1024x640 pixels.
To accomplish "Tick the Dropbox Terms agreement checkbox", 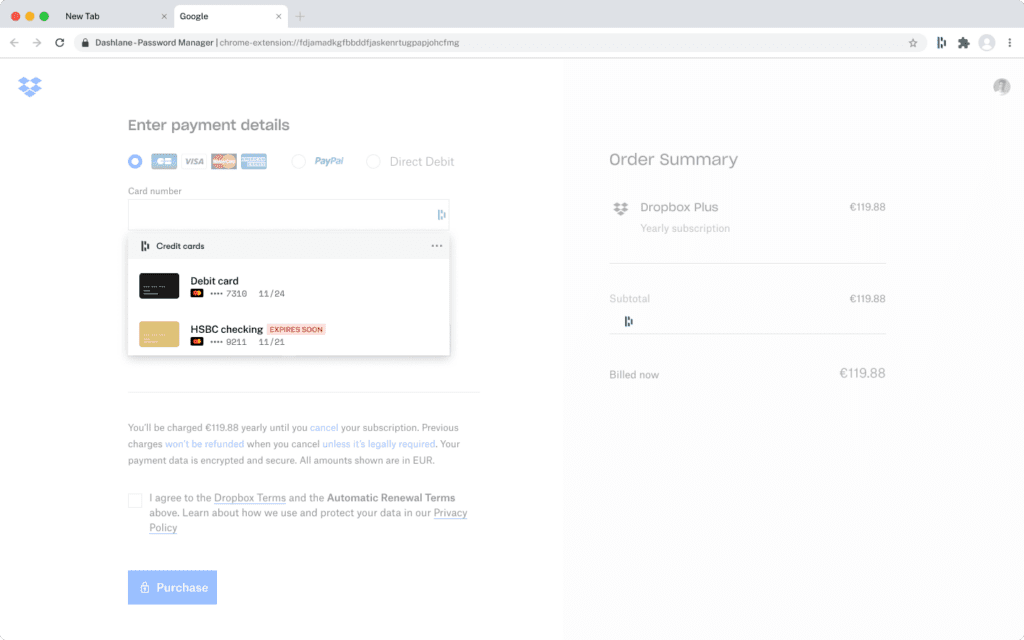I will [x=135, y=499].
